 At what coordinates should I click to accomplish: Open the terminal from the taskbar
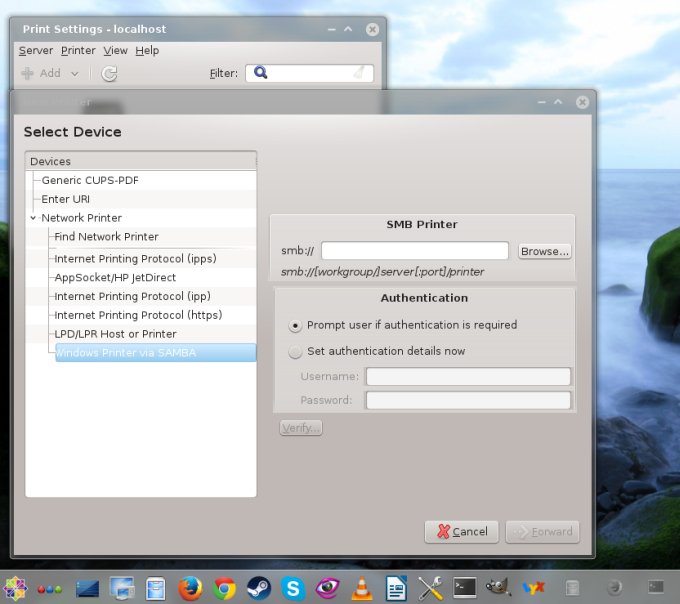[x=464, y=588]
